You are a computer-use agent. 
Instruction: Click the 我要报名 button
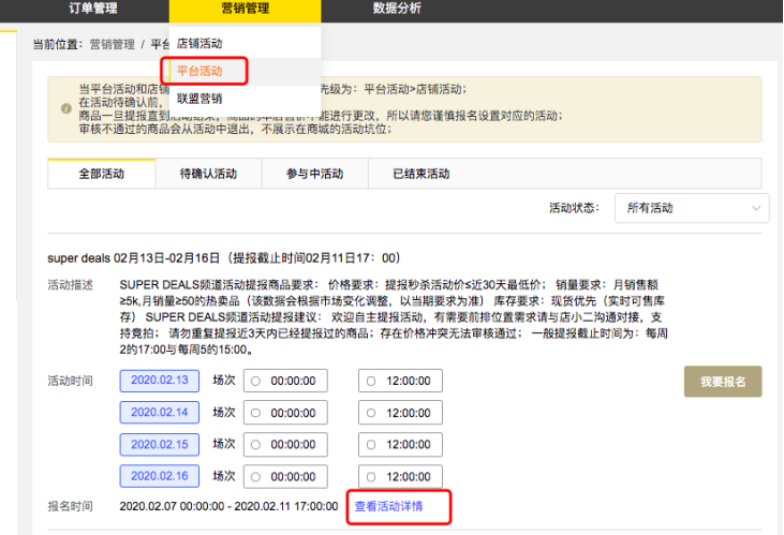[x=722, y=382]
